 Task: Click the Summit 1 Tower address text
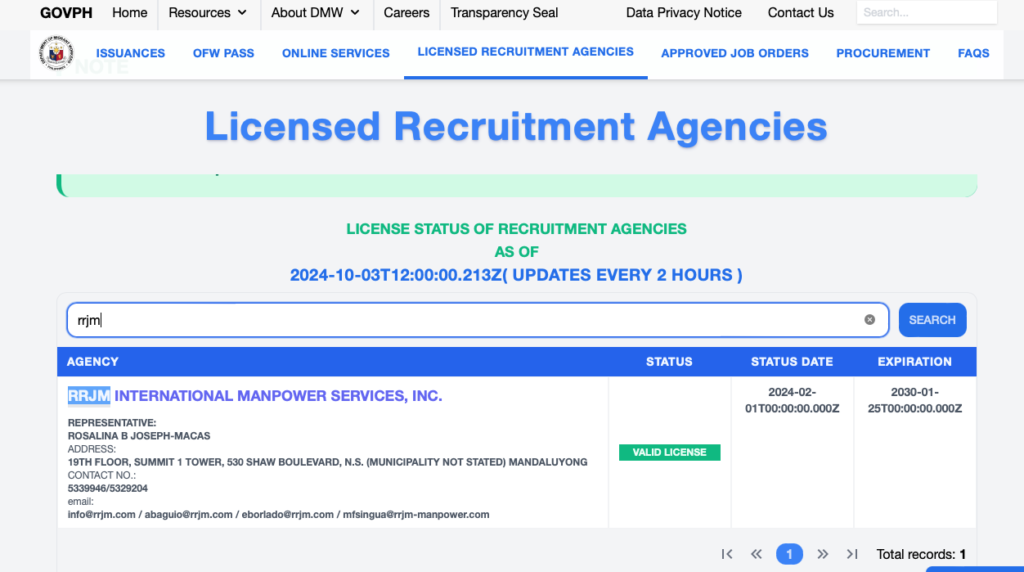[327, 462]
